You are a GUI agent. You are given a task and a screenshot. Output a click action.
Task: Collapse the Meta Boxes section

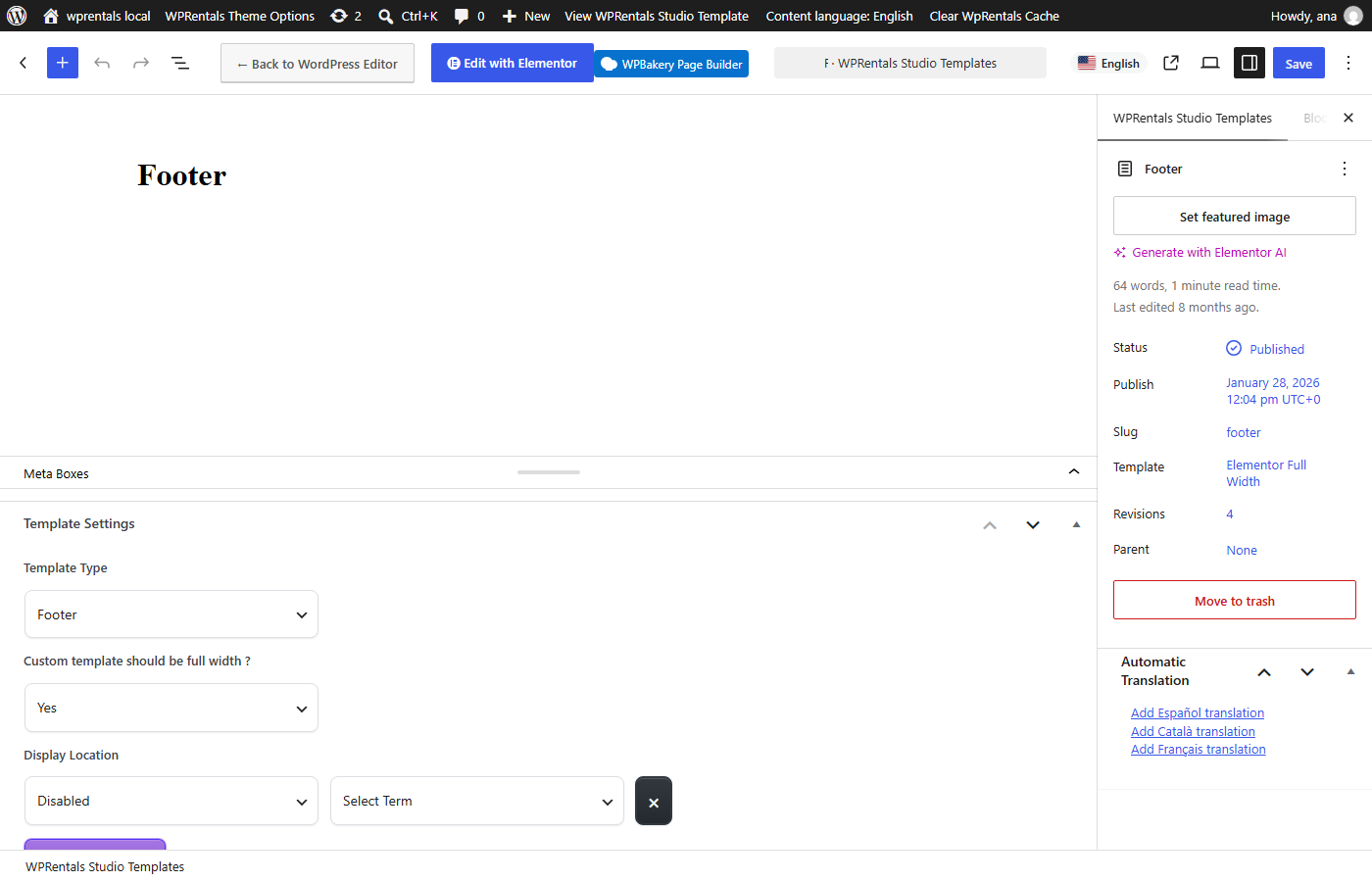tap(1074, 472)
